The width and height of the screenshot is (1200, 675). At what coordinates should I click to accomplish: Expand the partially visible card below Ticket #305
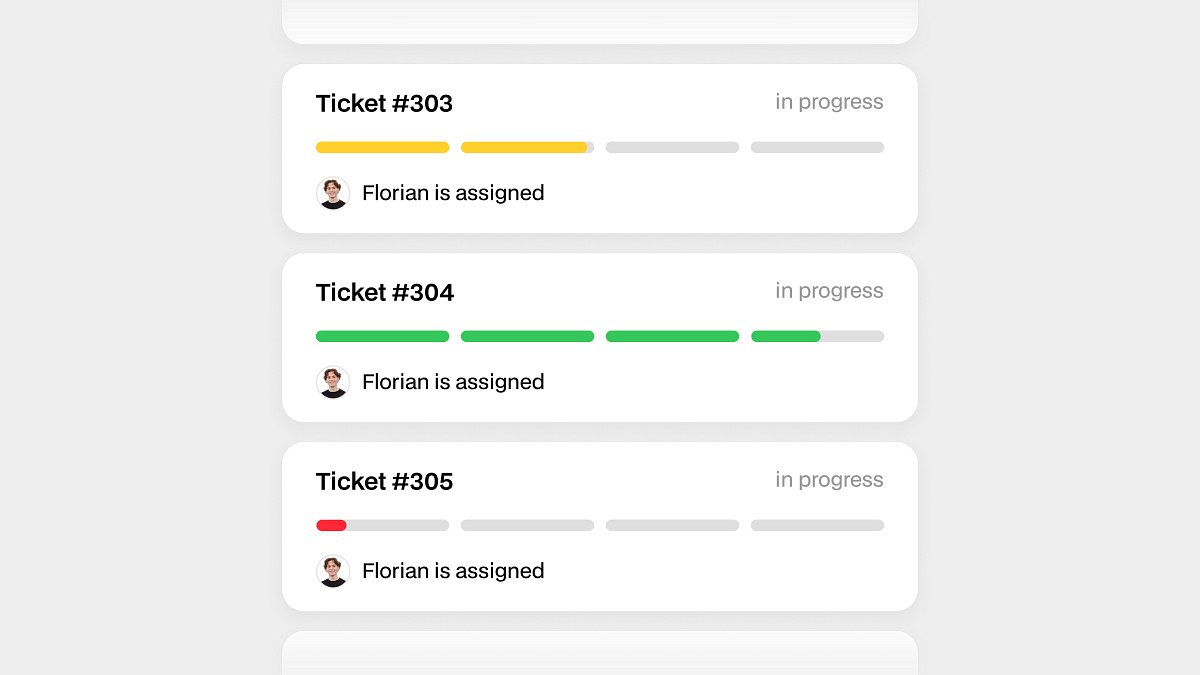[600, 655]
